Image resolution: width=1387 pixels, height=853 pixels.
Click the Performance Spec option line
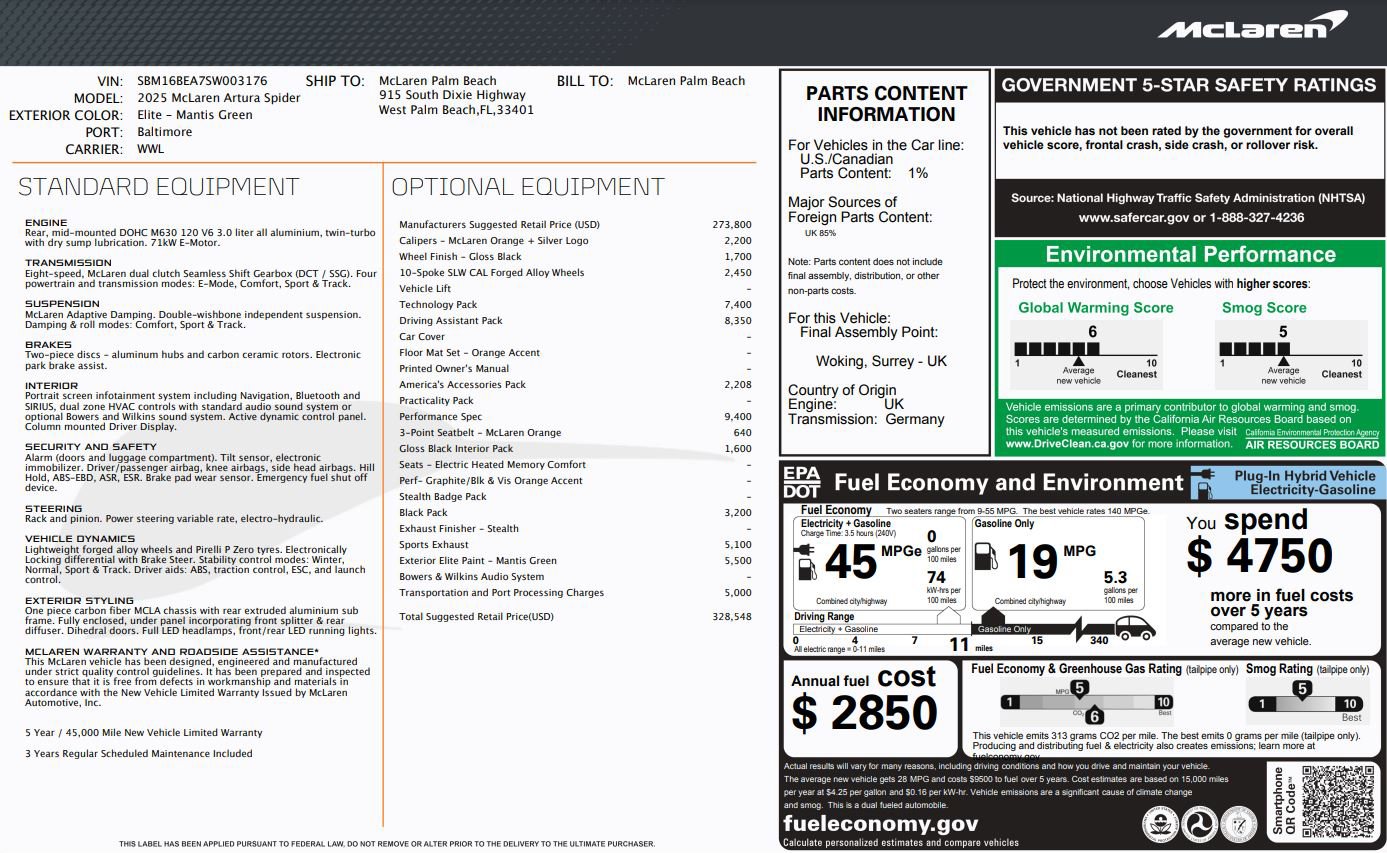click(441, 417)
